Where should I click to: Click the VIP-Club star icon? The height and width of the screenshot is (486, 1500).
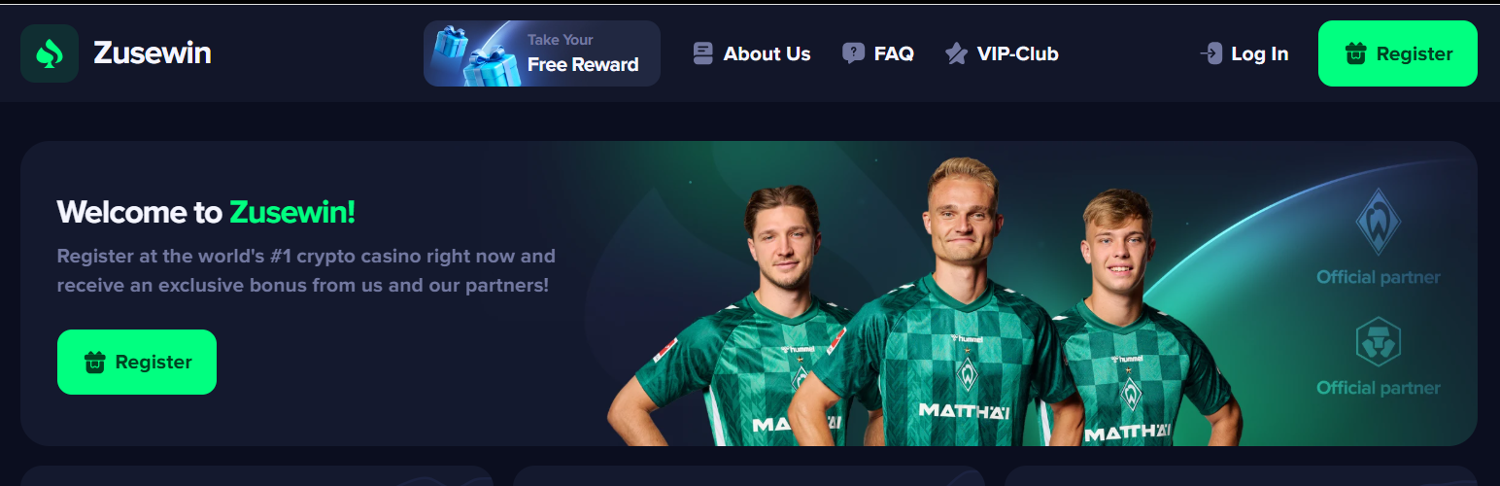[956, 54]
